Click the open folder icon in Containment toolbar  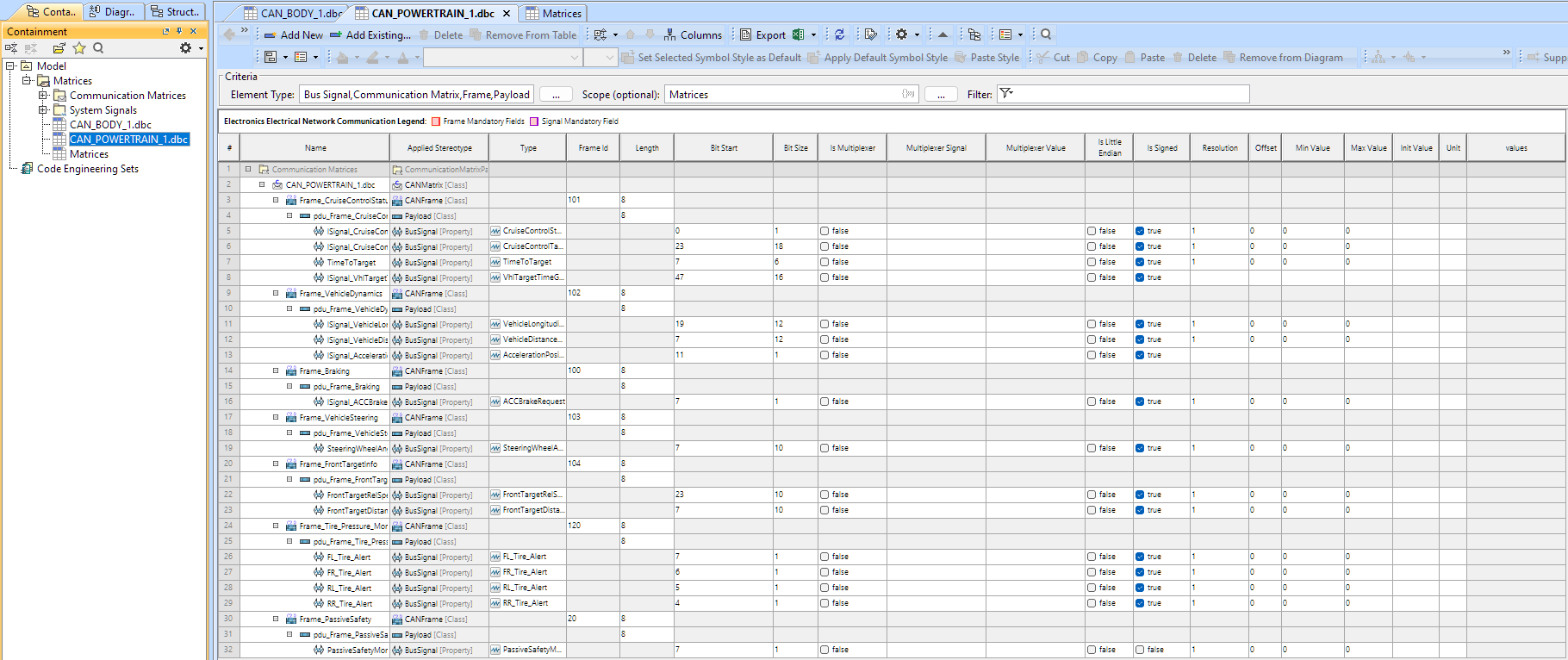click(x=59, y=48)
